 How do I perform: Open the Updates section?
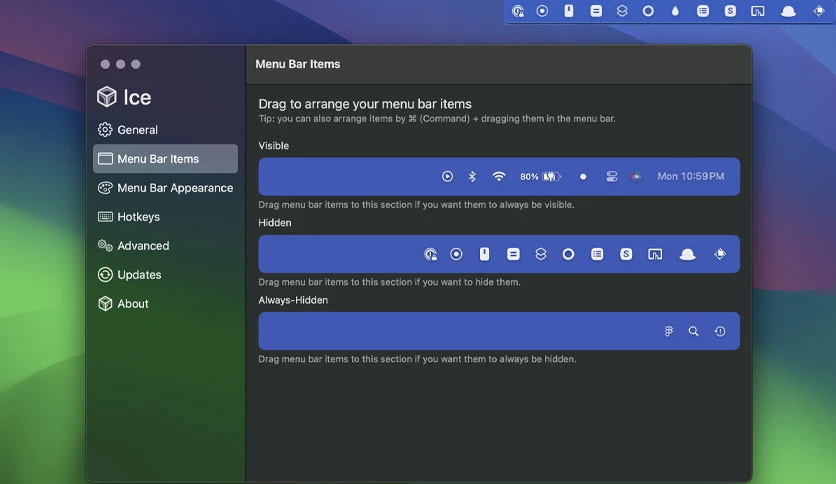pyautogui.click(x=130, y=275)
